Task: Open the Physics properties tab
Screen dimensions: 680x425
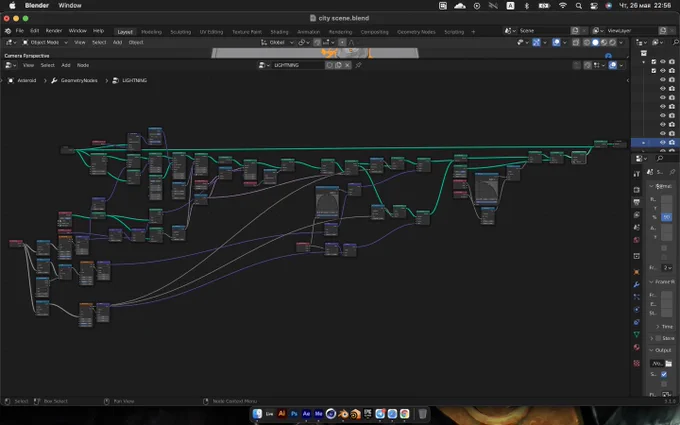Action: click(x=637, y=310)
